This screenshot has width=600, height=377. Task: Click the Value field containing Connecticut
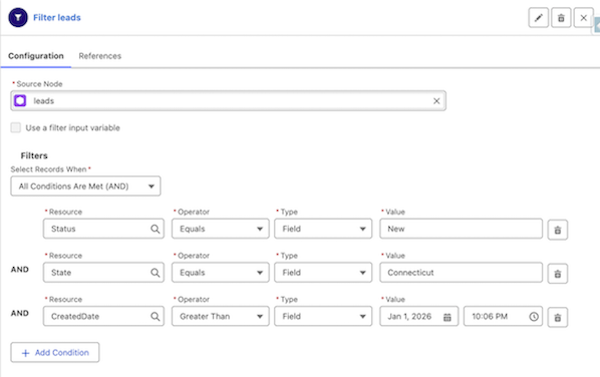pos(461,273)
